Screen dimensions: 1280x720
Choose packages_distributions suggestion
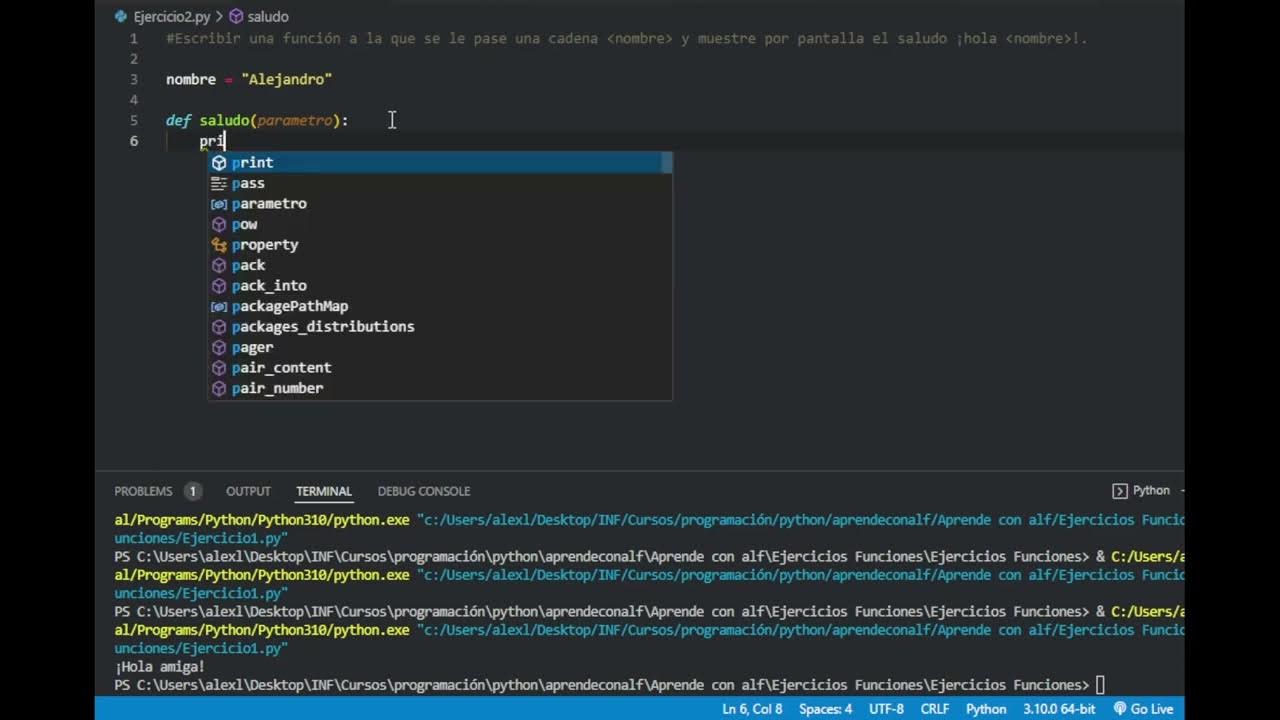(440, 326)
